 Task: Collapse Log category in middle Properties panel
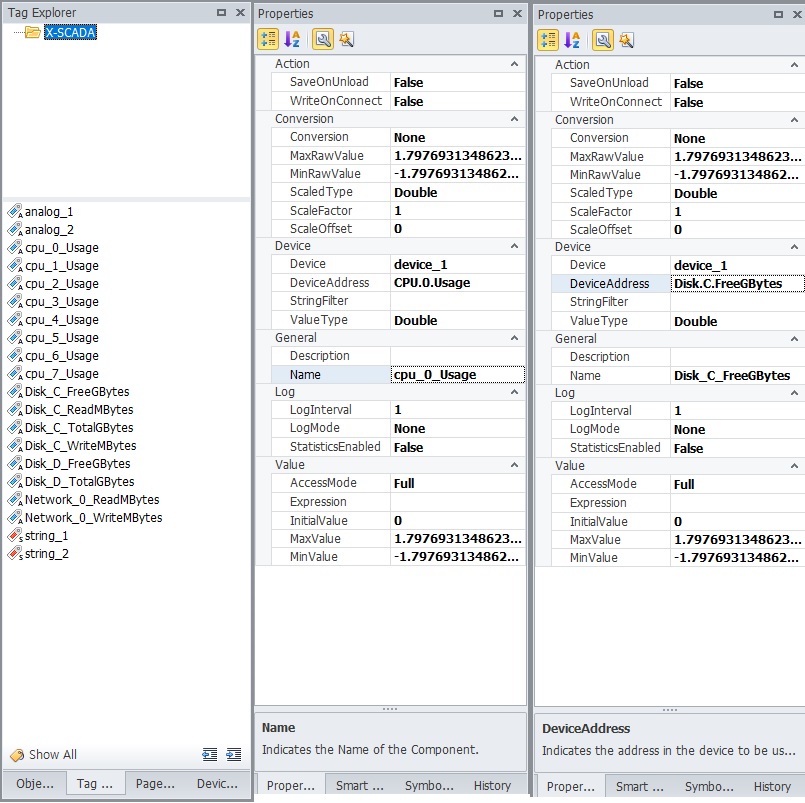coord(514,392)
